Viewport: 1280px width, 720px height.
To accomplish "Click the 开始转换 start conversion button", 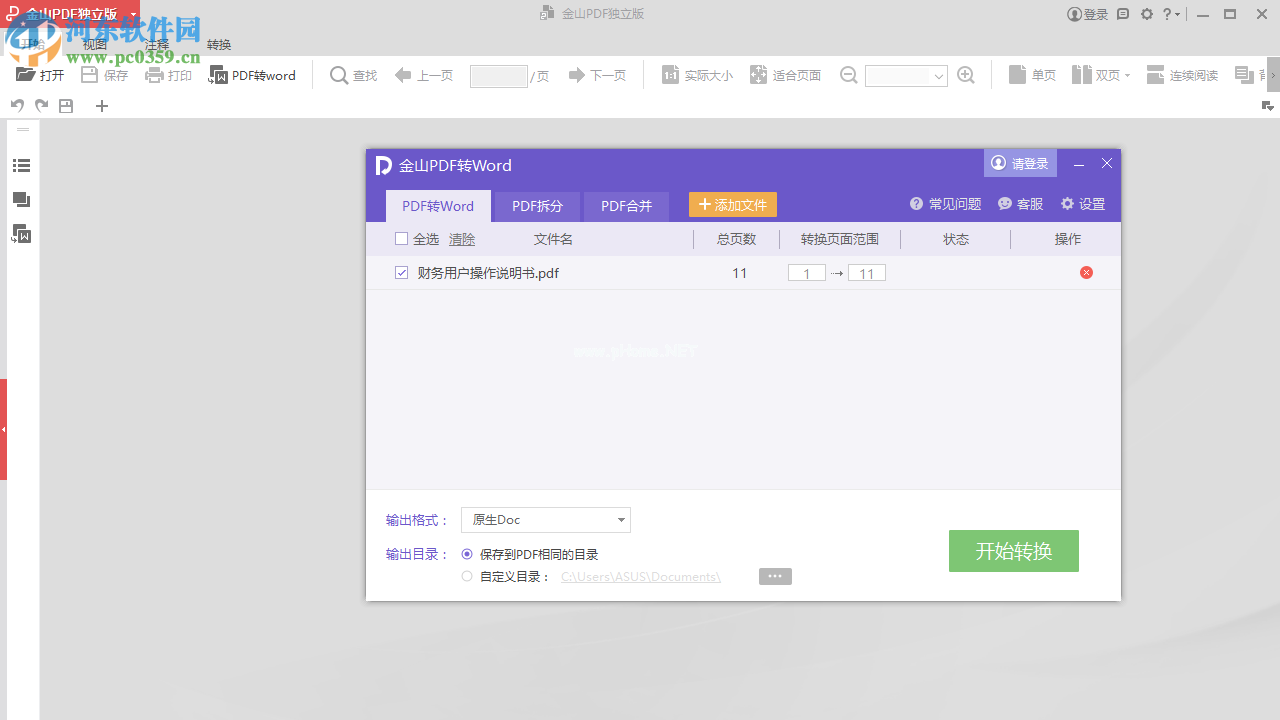I will click(x=1014, y=551).
